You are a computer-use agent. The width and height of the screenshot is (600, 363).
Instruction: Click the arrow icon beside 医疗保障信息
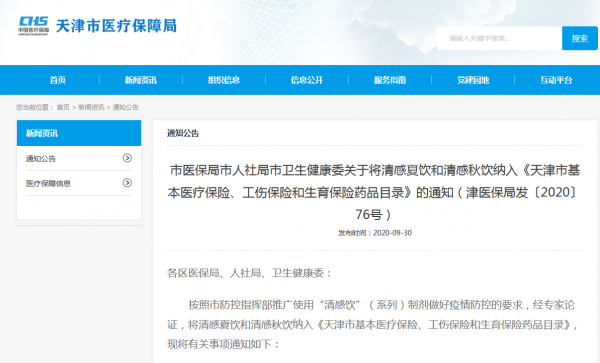tap(127, 183)
